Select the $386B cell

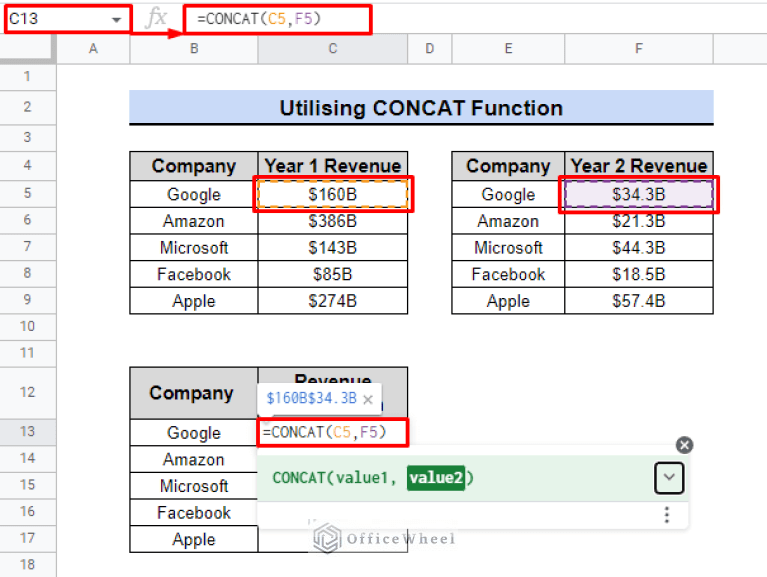click(x=333, y=221)
